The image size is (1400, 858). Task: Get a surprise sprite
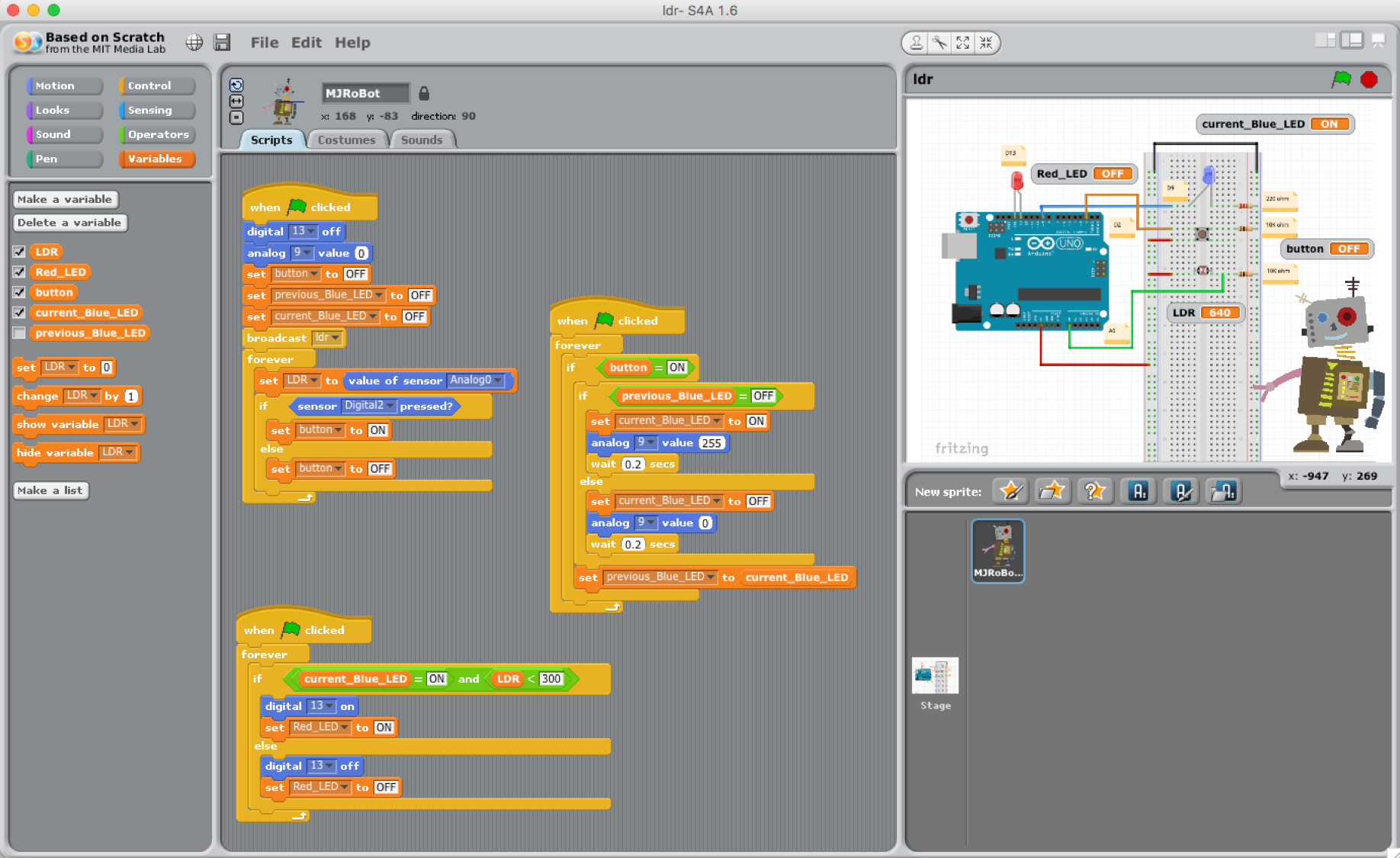(x=1096, y=491)
